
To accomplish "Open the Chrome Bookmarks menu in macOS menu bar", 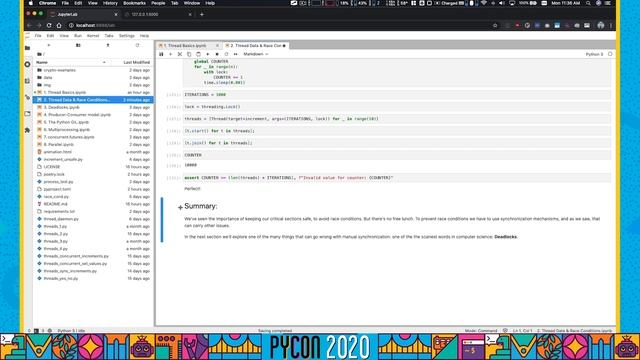I will click(x=134, y=3).
